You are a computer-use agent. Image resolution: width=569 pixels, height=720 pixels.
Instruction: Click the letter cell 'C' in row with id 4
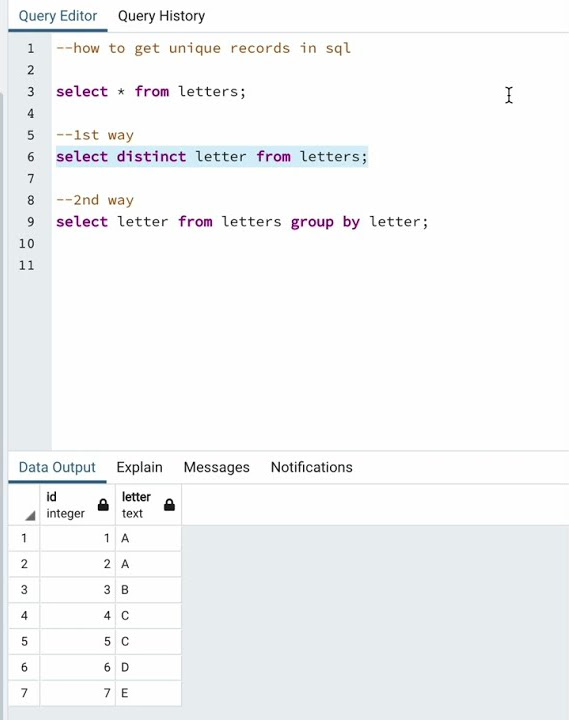148,615
